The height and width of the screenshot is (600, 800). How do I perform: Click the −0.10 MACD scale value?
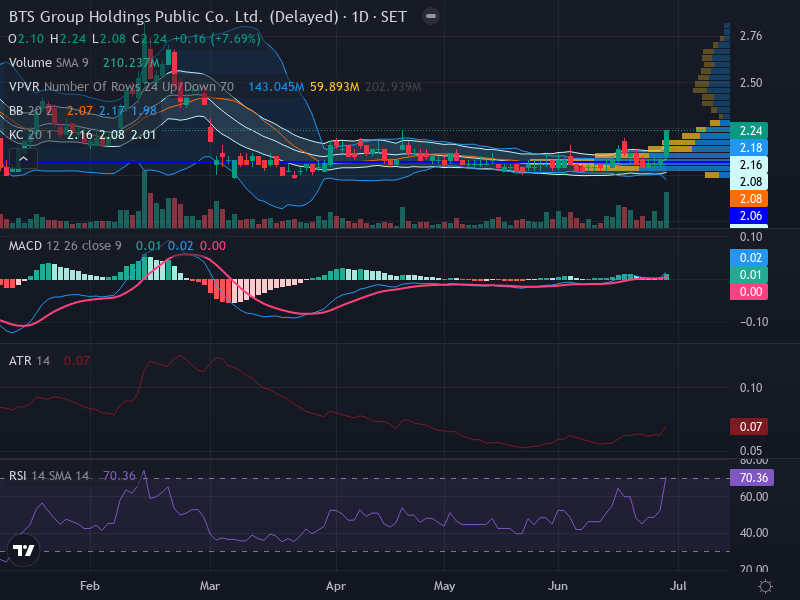tap(753, 322)
